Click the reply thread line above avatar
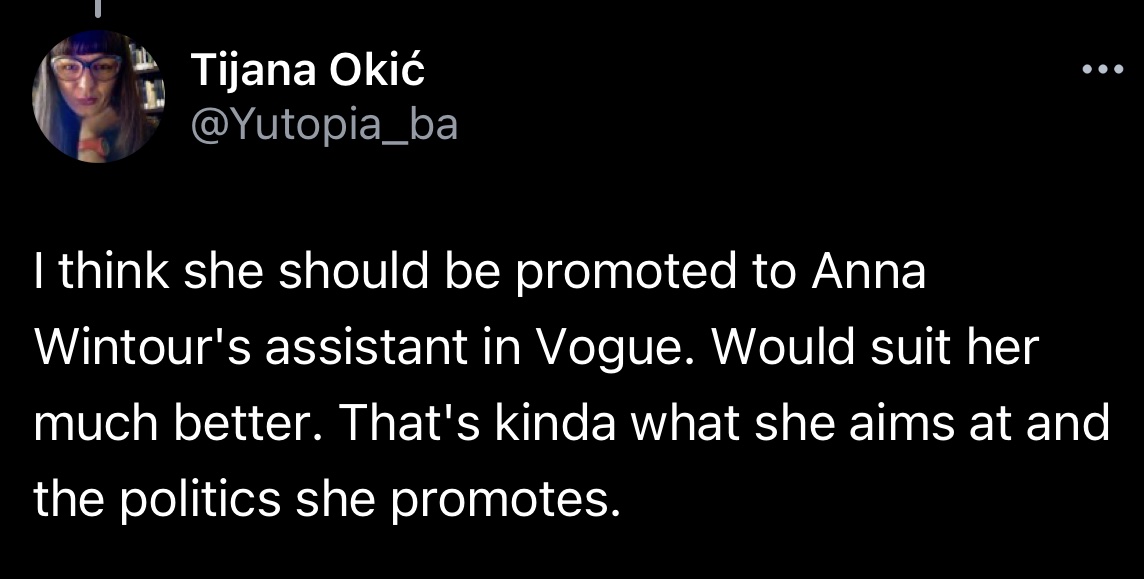The image size is (1144, 579). 97,8
